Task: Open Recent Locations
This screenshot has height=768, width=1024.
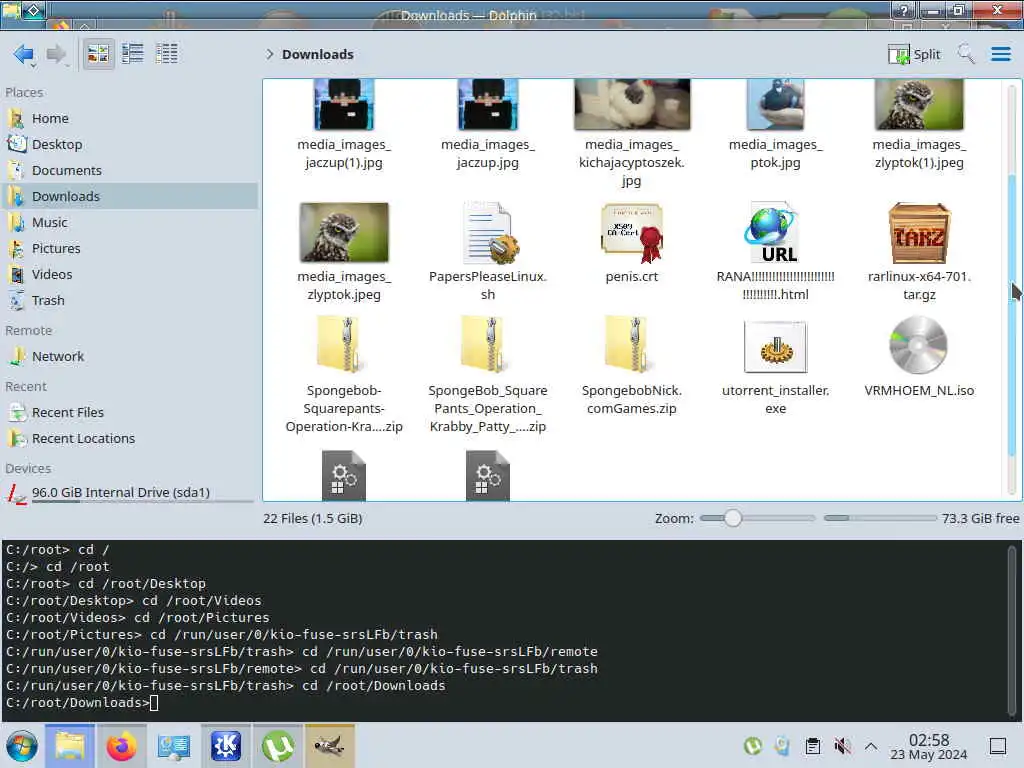Action: point(129,438)
